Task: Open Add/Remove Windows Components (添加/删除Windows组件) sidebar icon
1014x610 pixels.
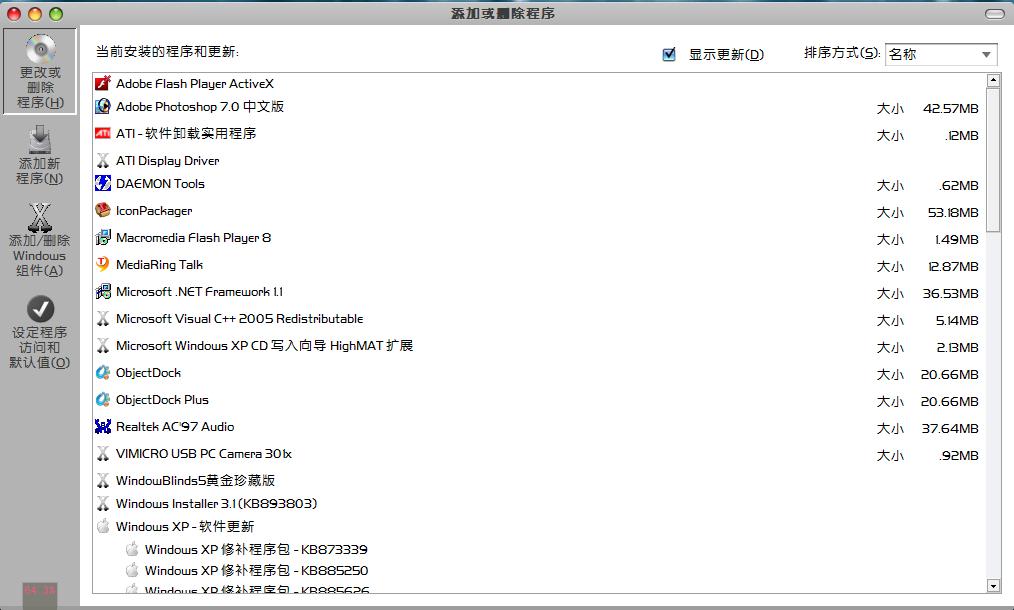Action: coord(39,217)
